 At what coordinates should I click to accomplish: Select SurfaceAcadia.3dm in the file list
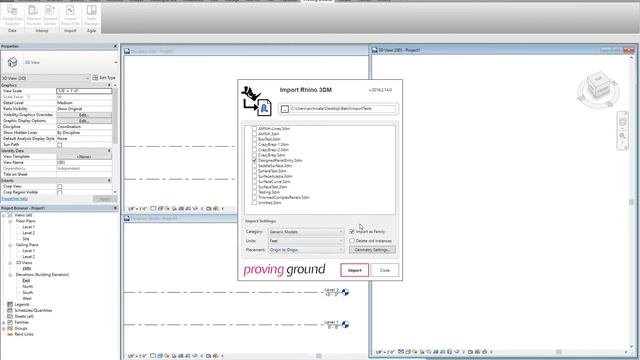point(275,176)
